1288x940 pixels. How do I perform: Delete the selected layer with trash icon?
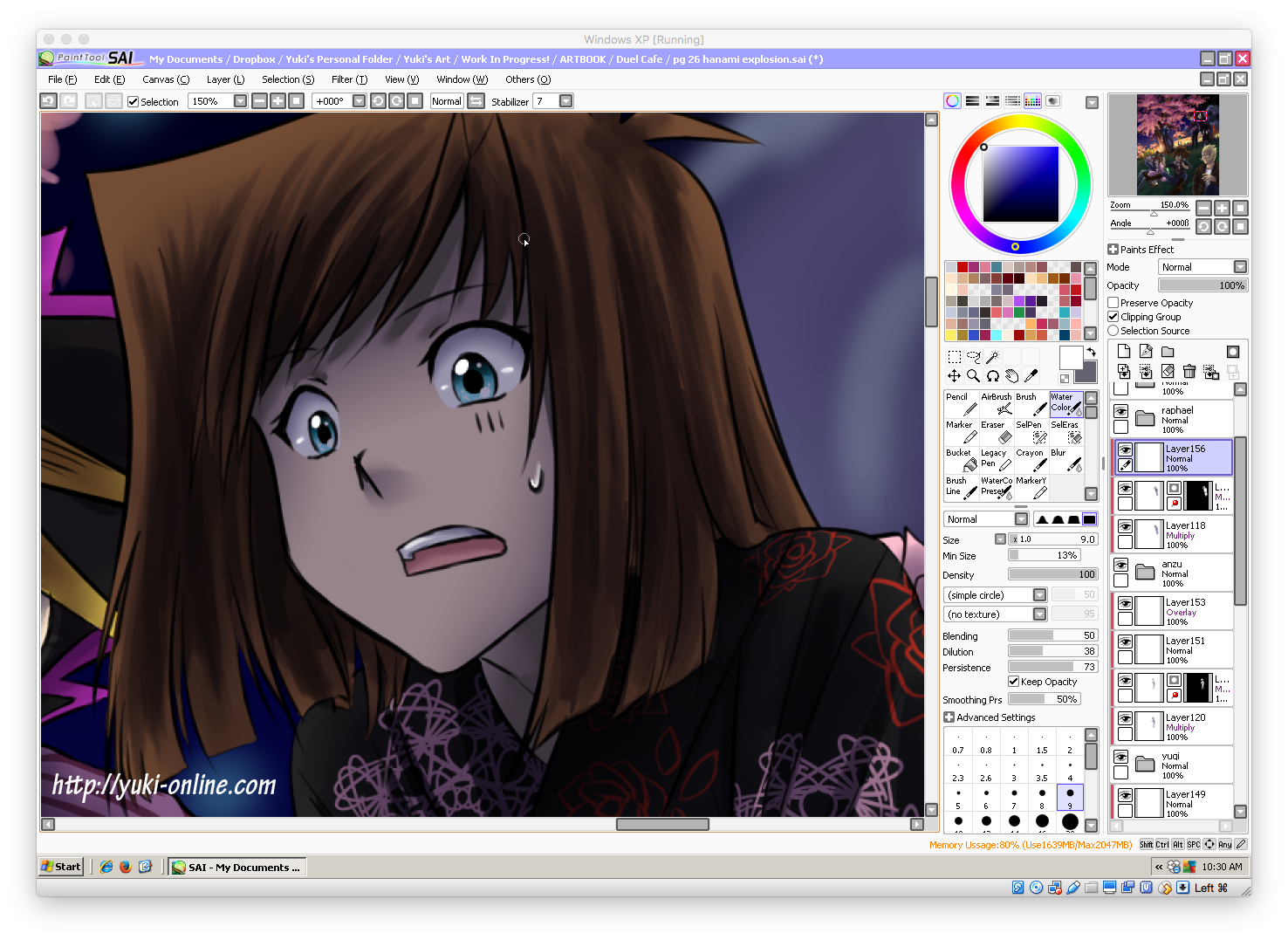pos(1189,372)
